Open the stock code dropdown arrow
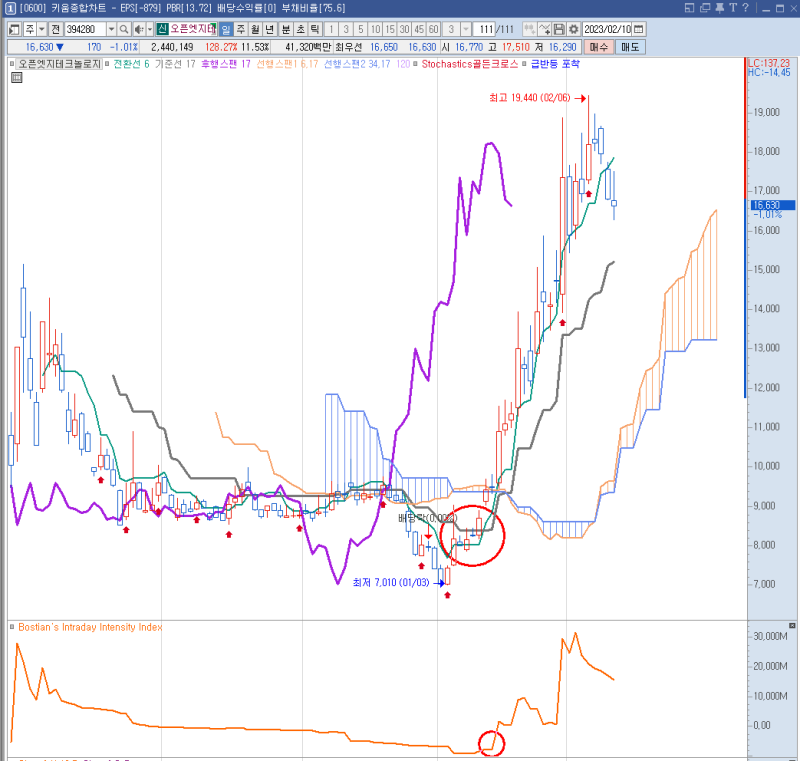Screen dimensions: 800x761 (x=113, y=30)
